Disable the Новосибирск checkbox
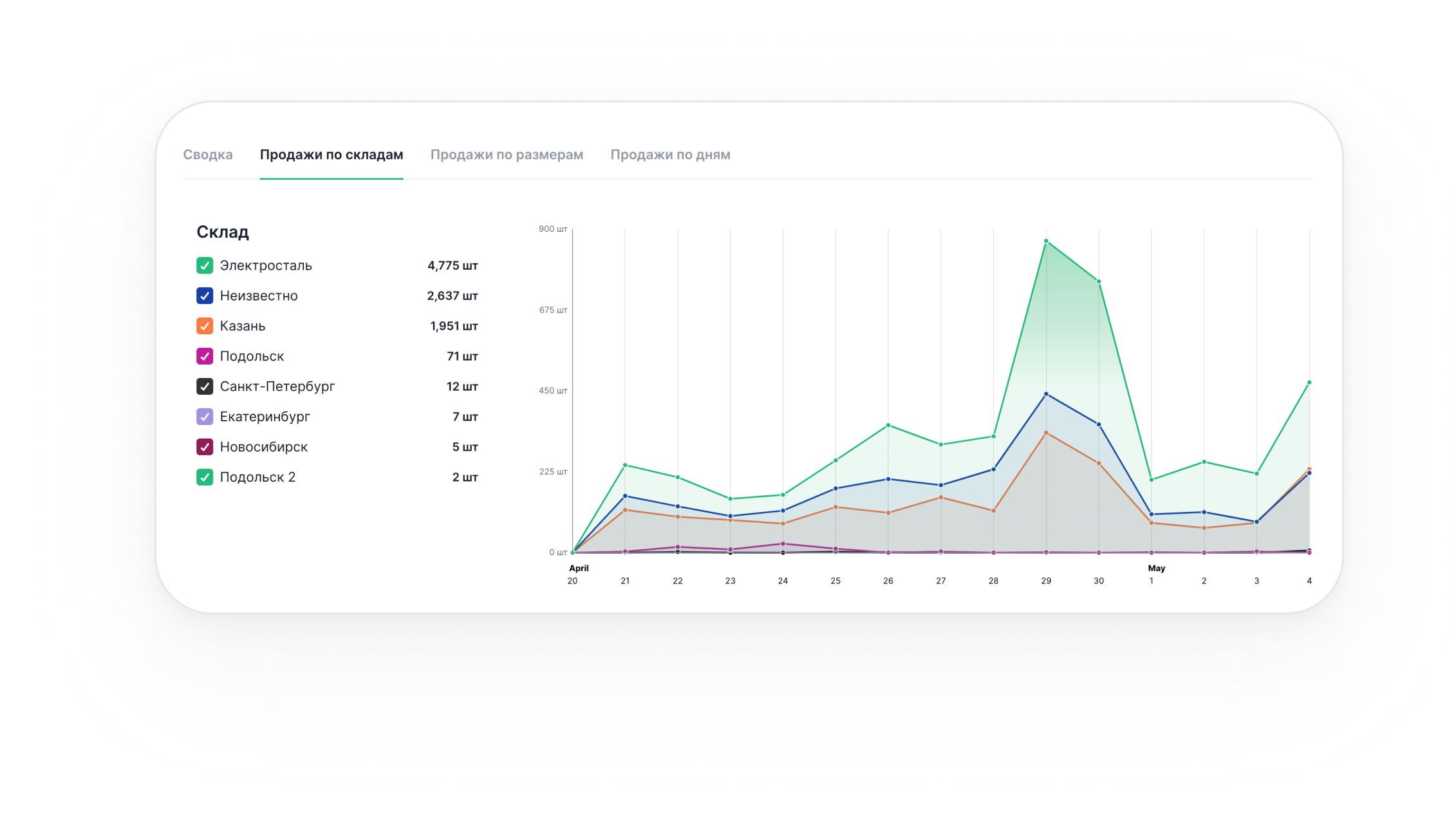 point(205,447)
